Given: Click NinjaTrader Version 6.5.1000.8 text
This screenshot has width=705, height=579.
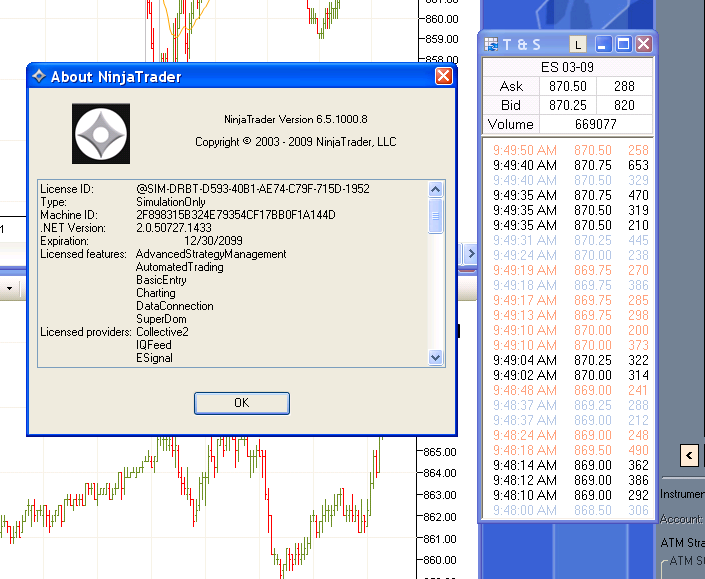Looking at the screenshot, I should (296, 119).
